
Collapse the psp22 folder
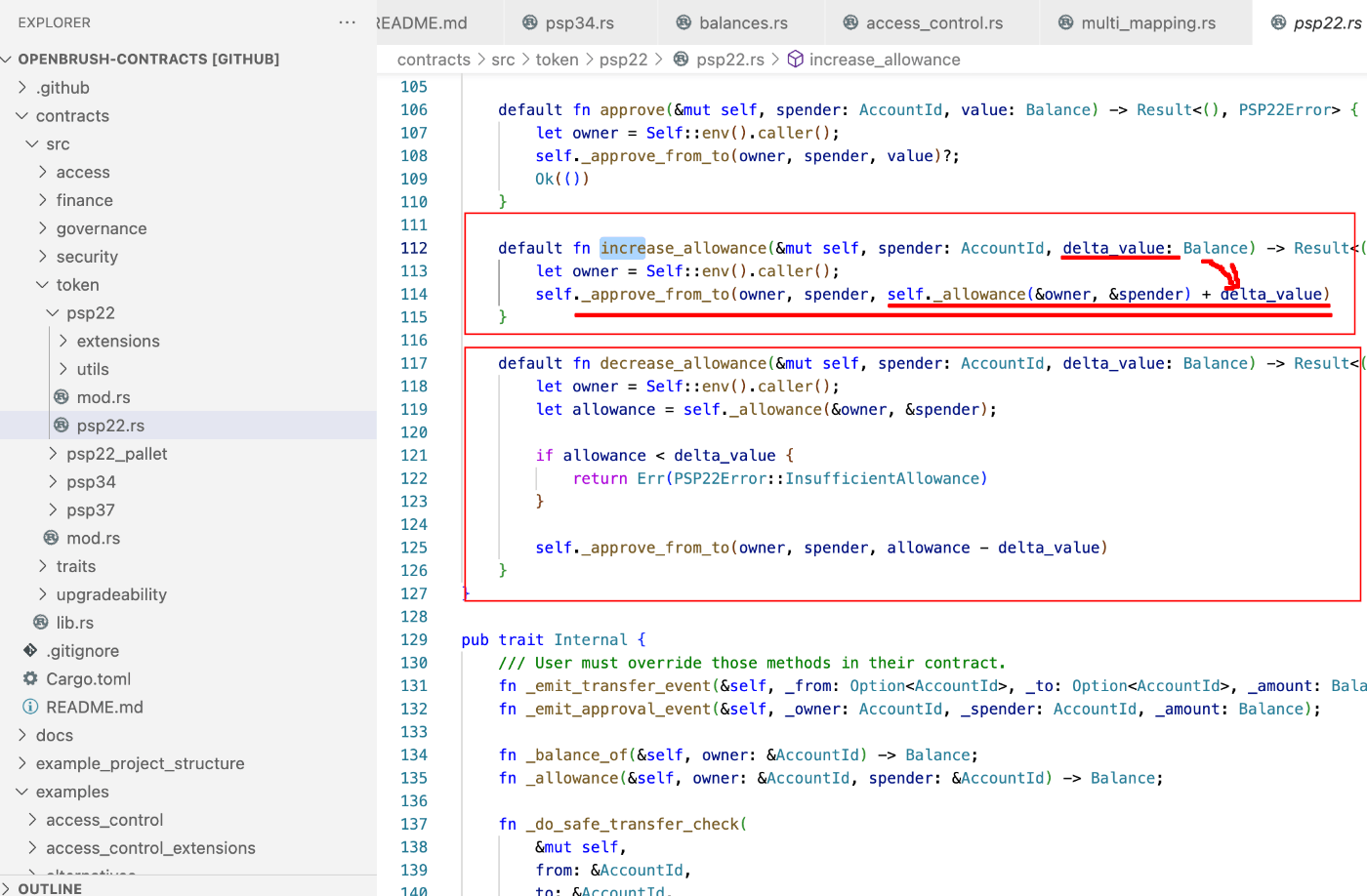pyautogui.click(x=53, y=313)
